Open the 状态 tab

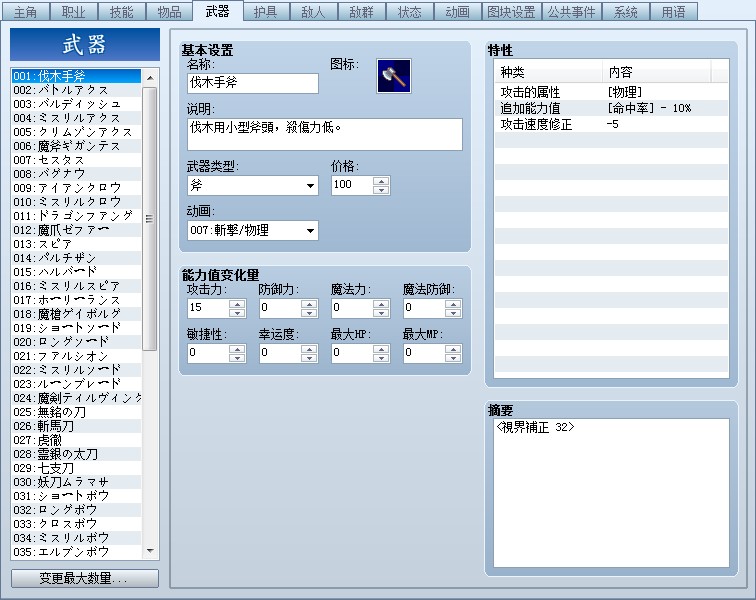click(x=410, y=12)
